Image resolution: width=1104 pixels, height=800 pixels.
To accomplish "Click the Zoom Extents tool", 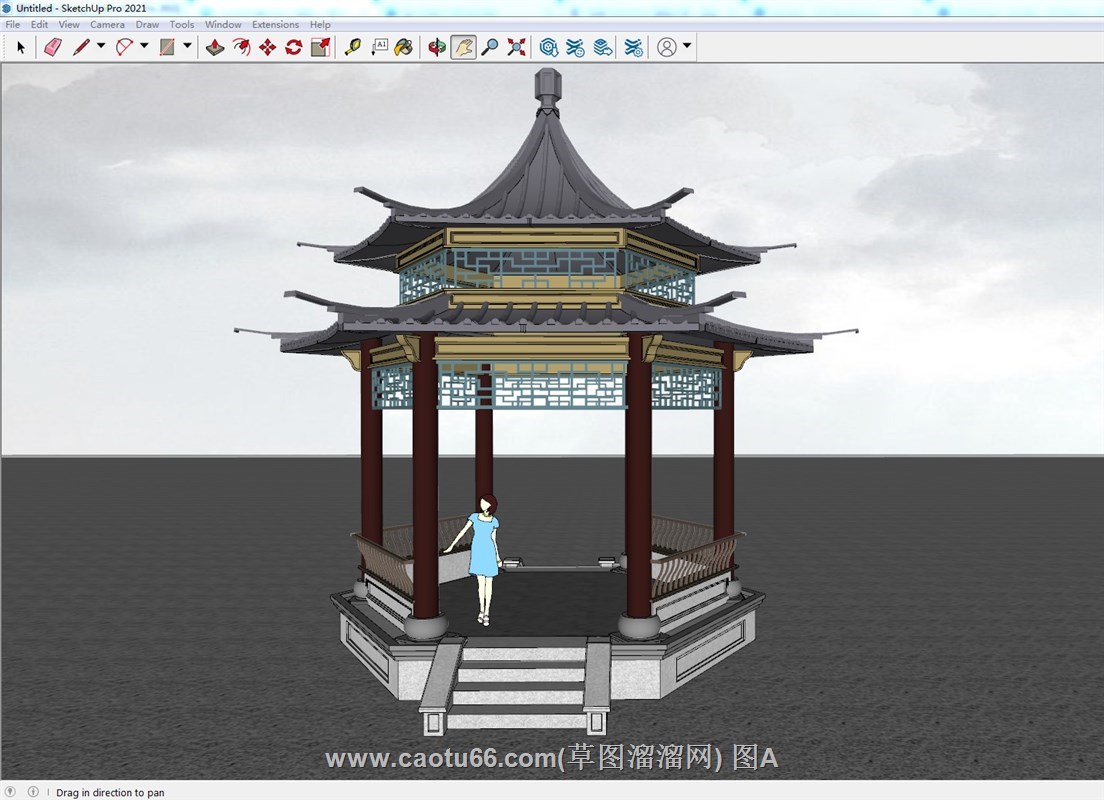I will 516,47.
